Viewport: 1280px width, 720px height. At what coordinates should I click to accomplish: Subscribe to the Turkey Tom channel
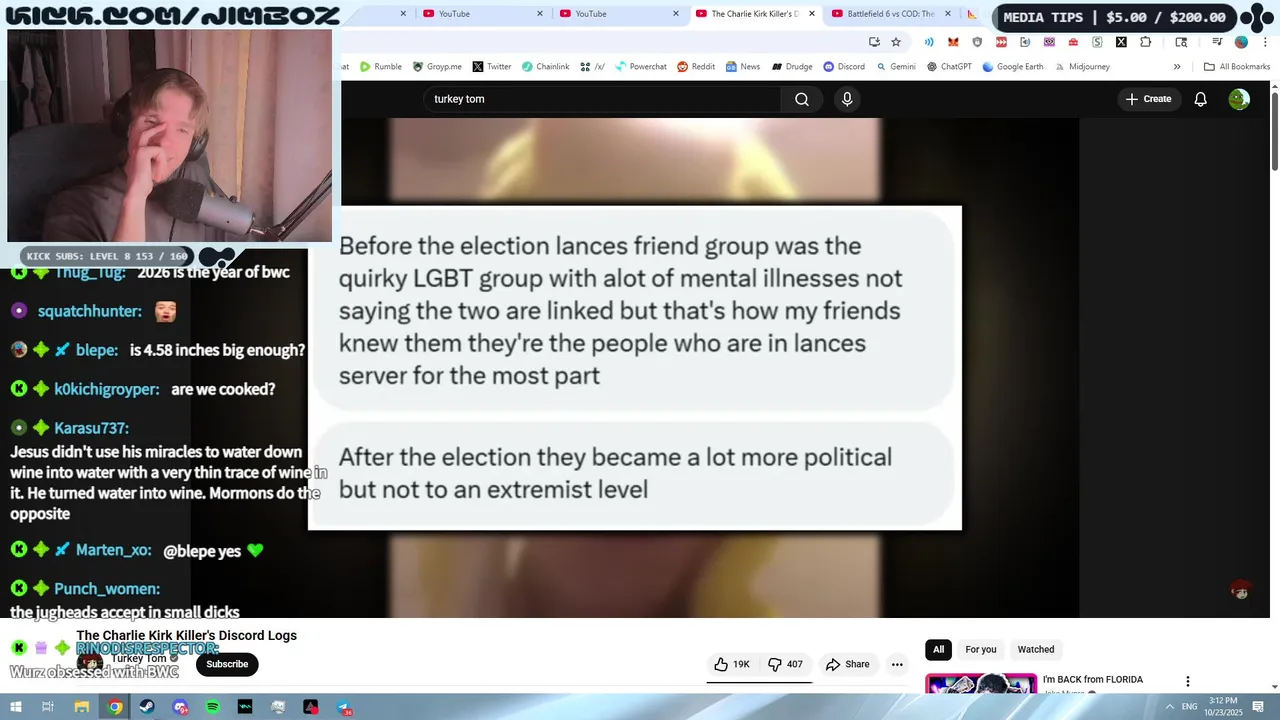[x=227, y=664]
